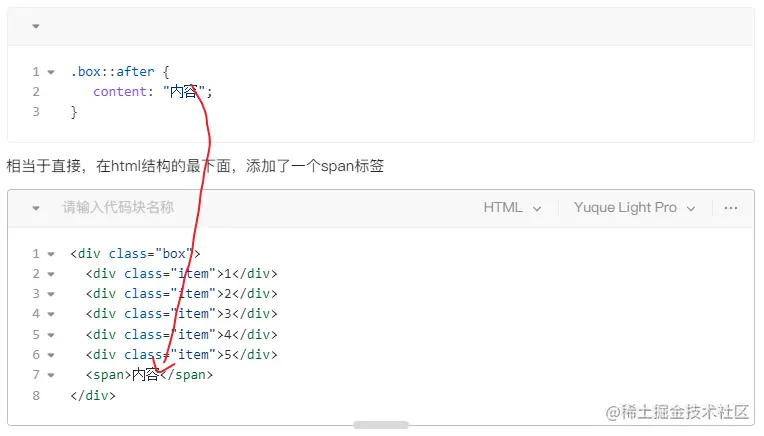Open the code block more options menu

pyautogui.click(x=730, y=208)
